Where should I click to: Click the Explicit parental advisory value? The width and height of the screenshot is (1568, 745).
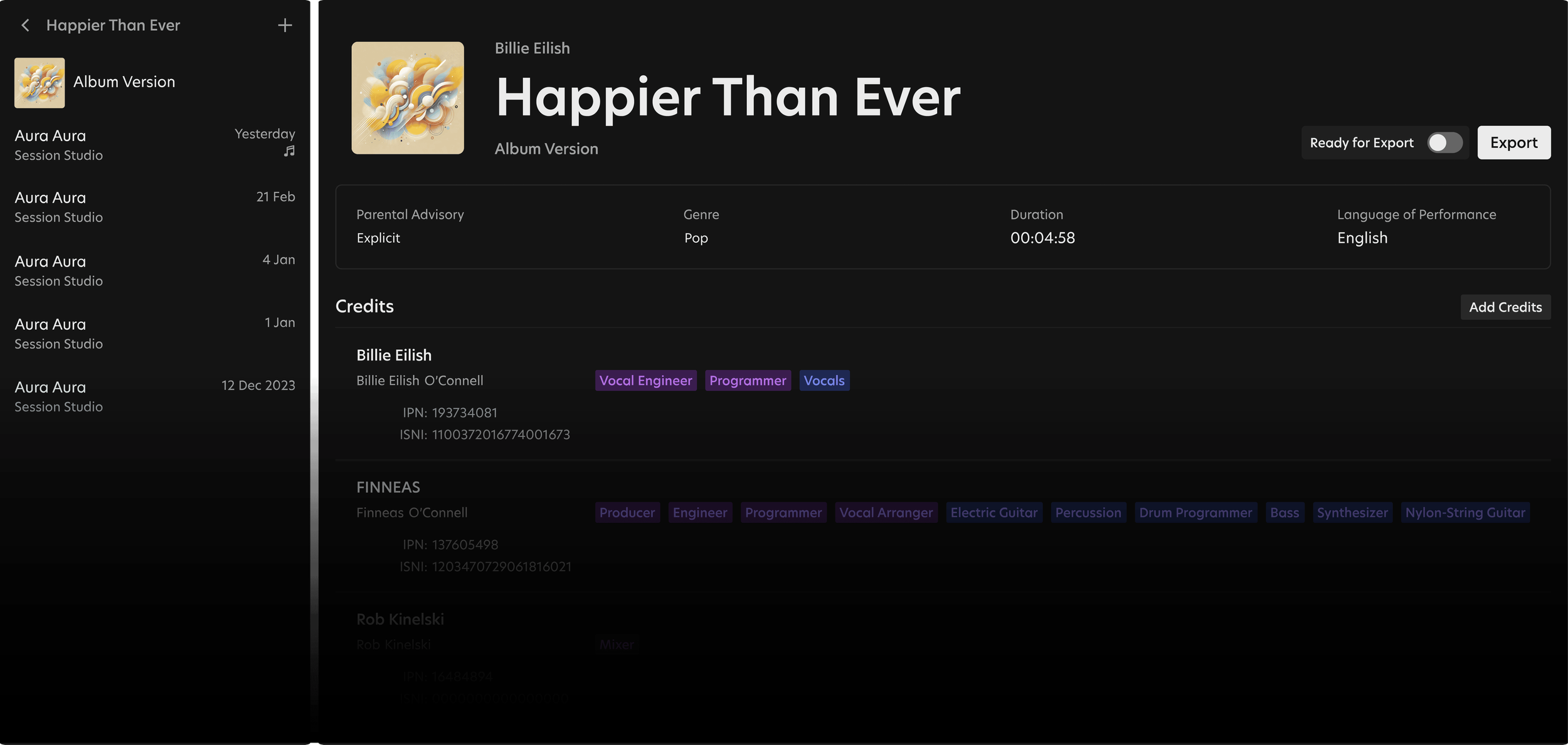click(378, 238)
